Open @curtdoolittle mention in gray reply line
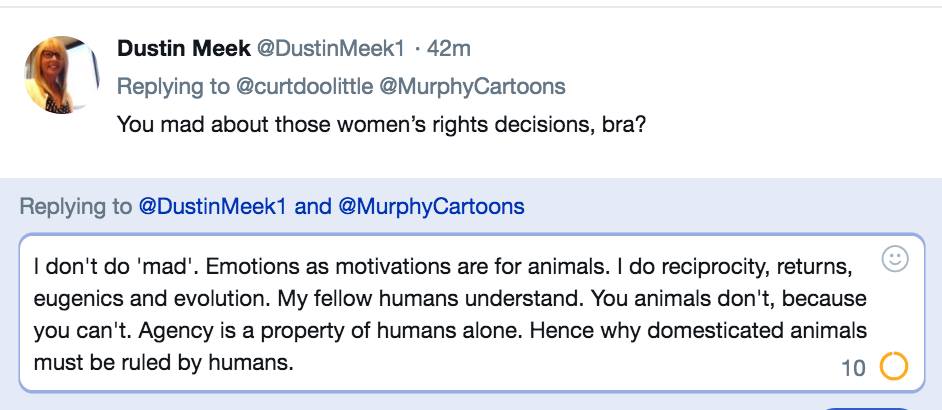The image size is (942, 410). click(x=304, y=87)
